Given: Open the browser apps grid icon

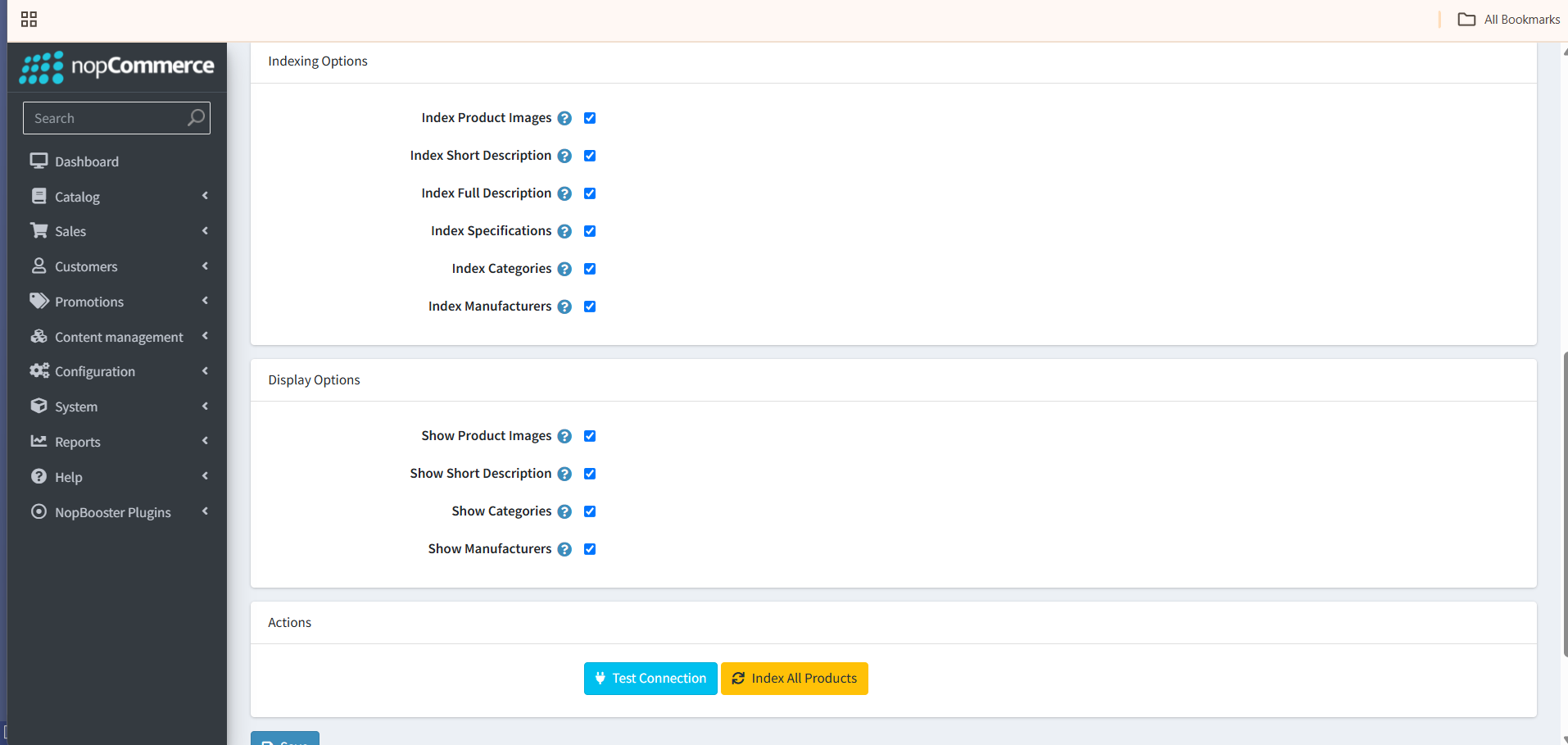Looking at the screenshot, I should 29,20.
